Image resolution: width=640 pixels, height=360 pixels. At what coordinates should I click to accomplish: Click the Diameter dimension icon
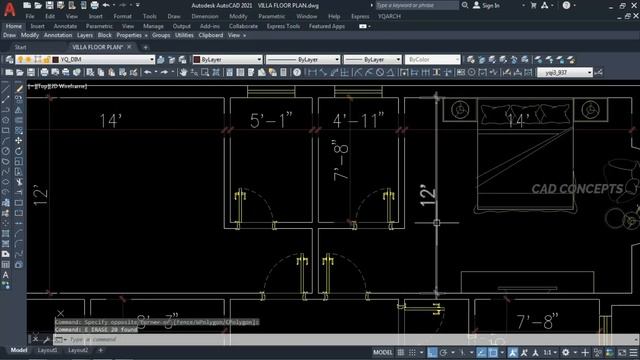point(380,73)
